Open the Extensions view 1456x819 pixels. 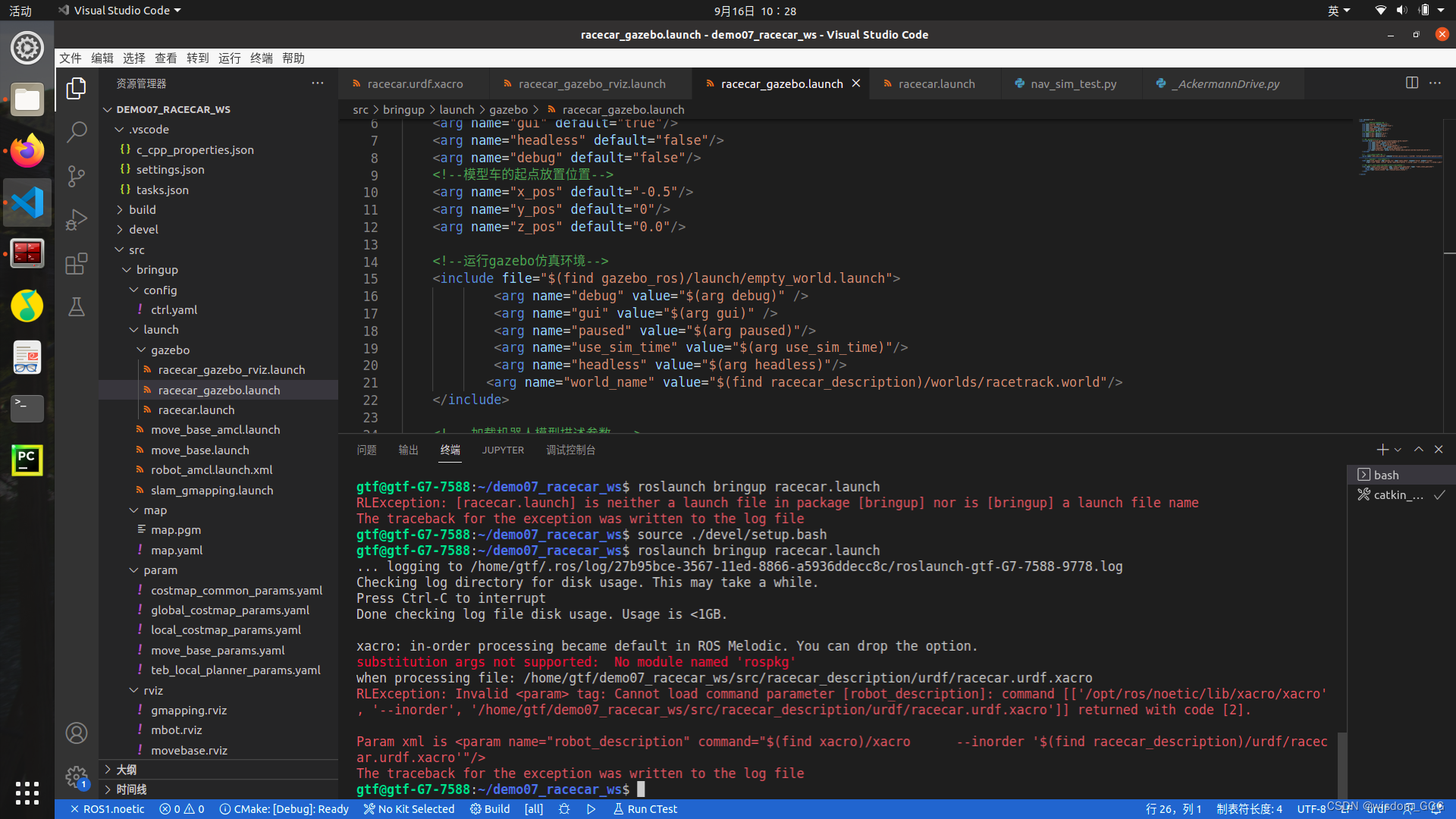(77, 264)
